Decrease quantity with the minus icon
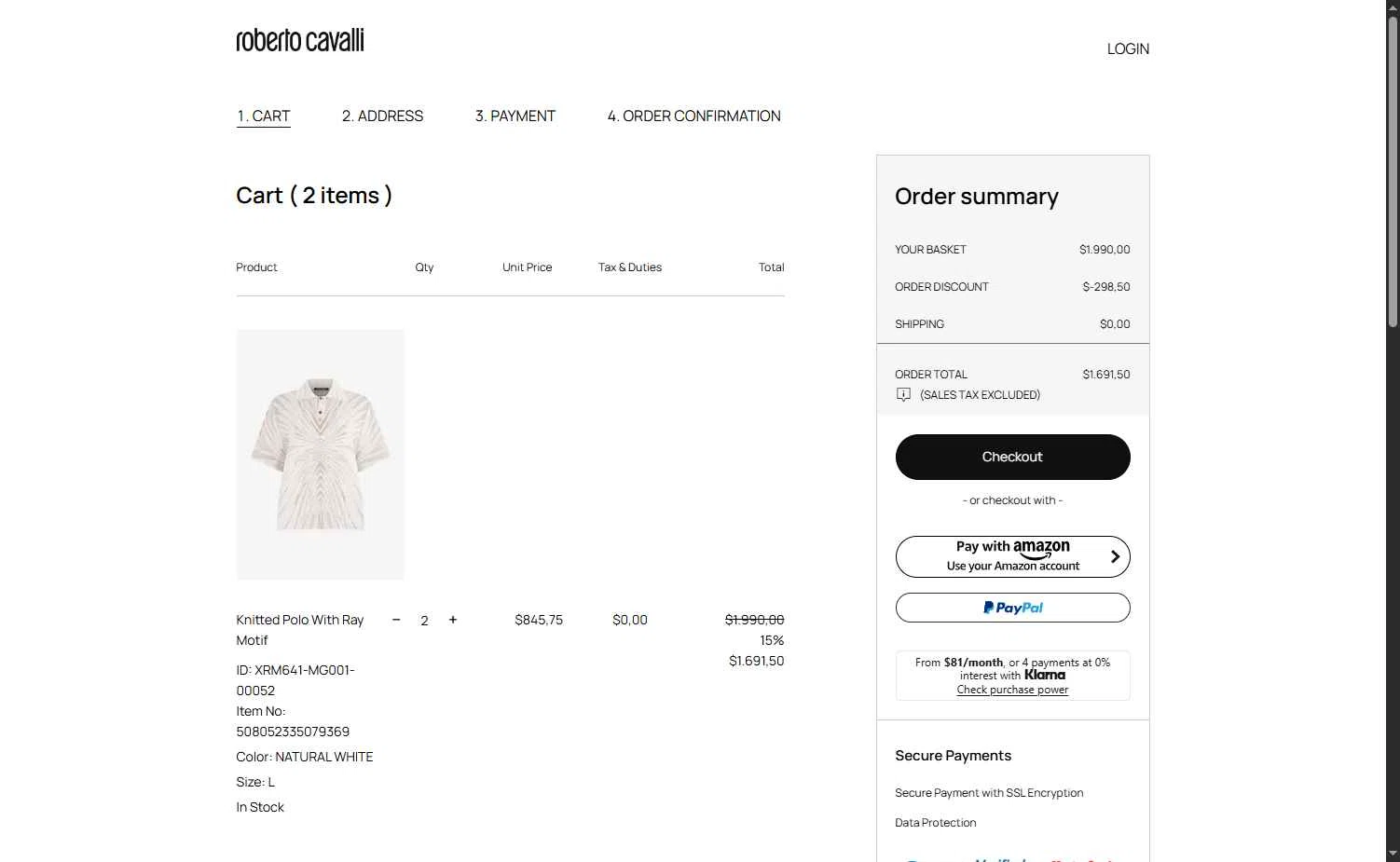 (x=396, y=620)
